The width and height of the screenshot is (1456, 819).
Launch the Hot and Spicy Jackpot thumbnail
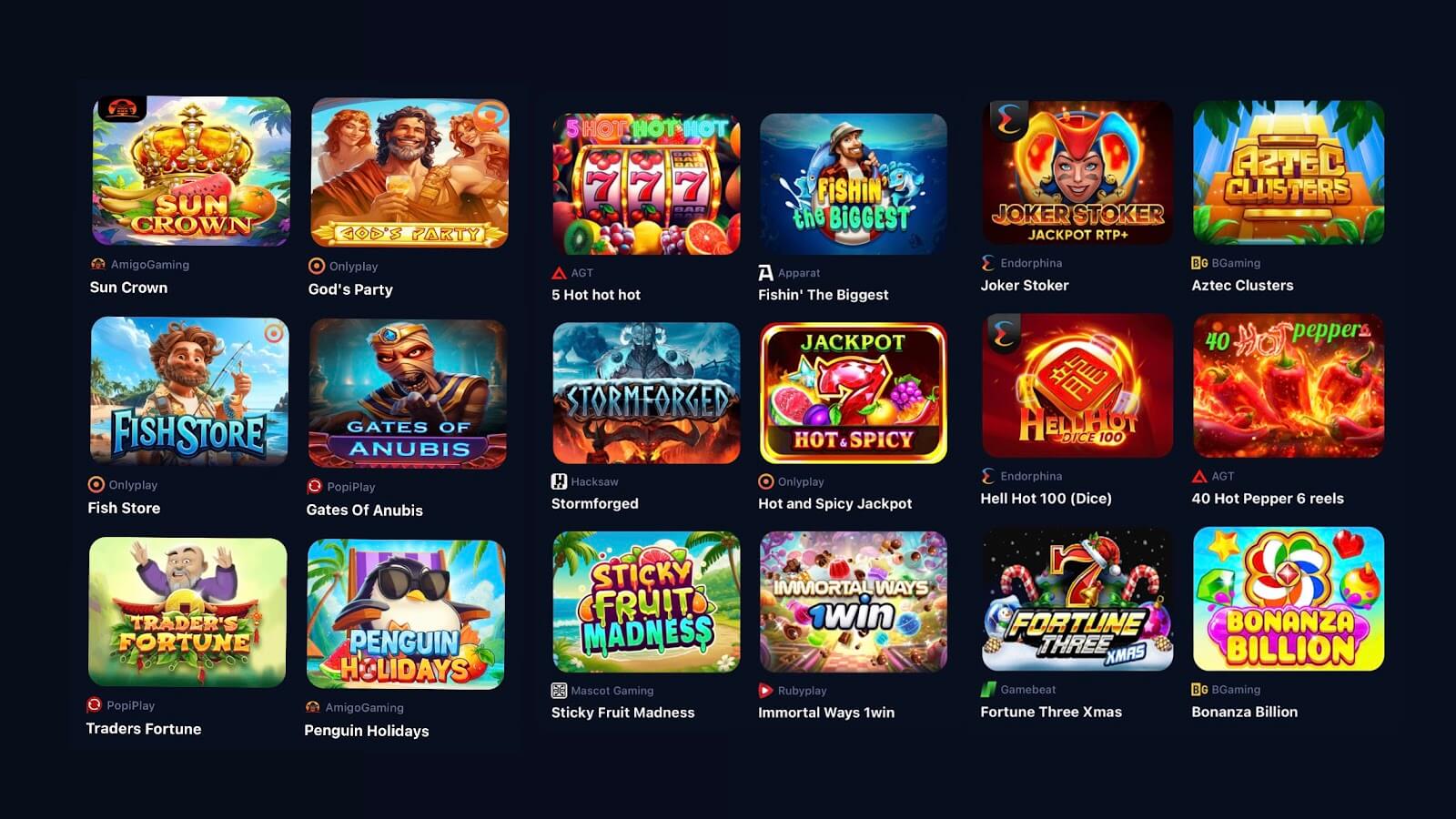[x=854, y=393]
